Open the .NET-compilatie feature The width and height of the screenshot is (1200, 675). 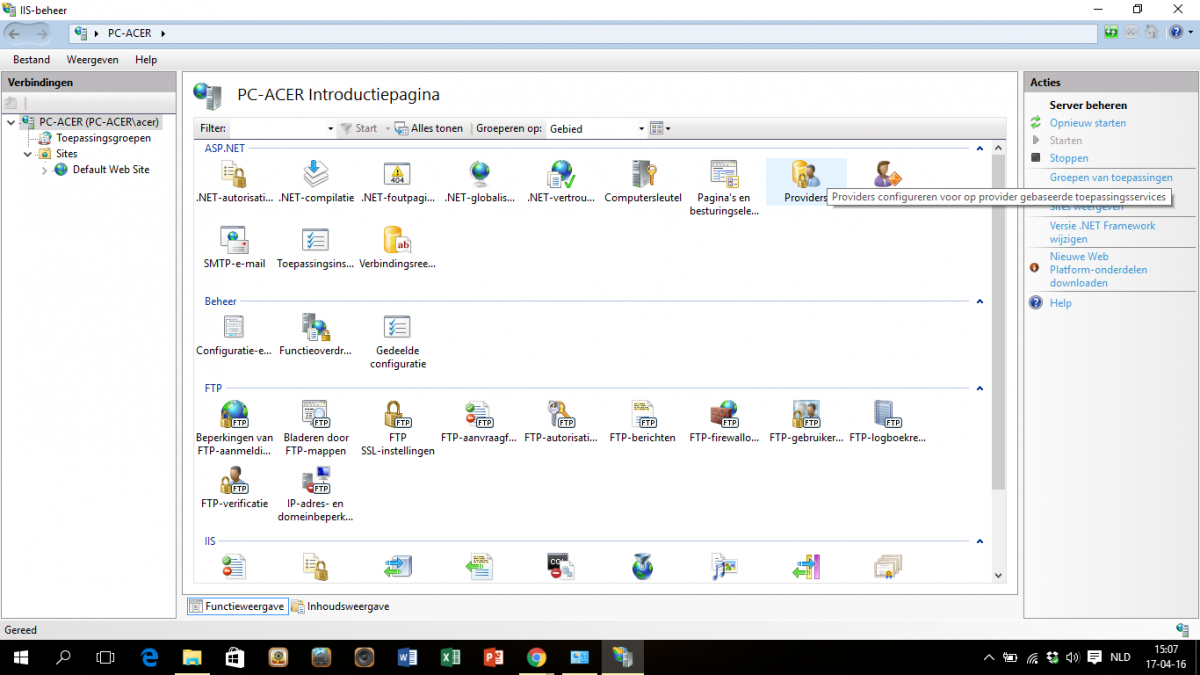click(316, 182)
